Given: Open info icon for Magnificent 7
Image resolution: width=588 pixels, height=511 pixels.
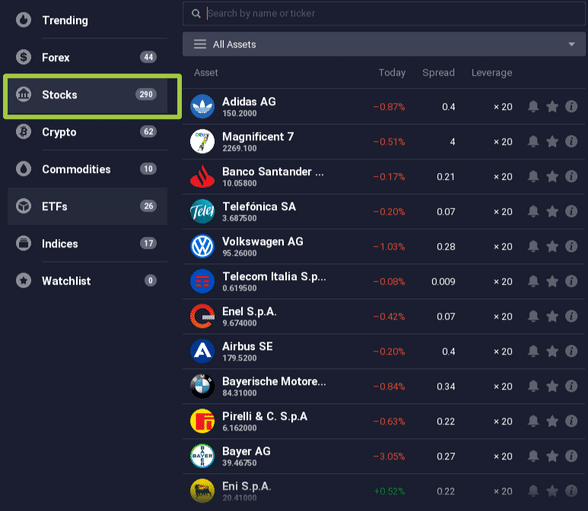Looking at the screenshot, I should point(571,142).
